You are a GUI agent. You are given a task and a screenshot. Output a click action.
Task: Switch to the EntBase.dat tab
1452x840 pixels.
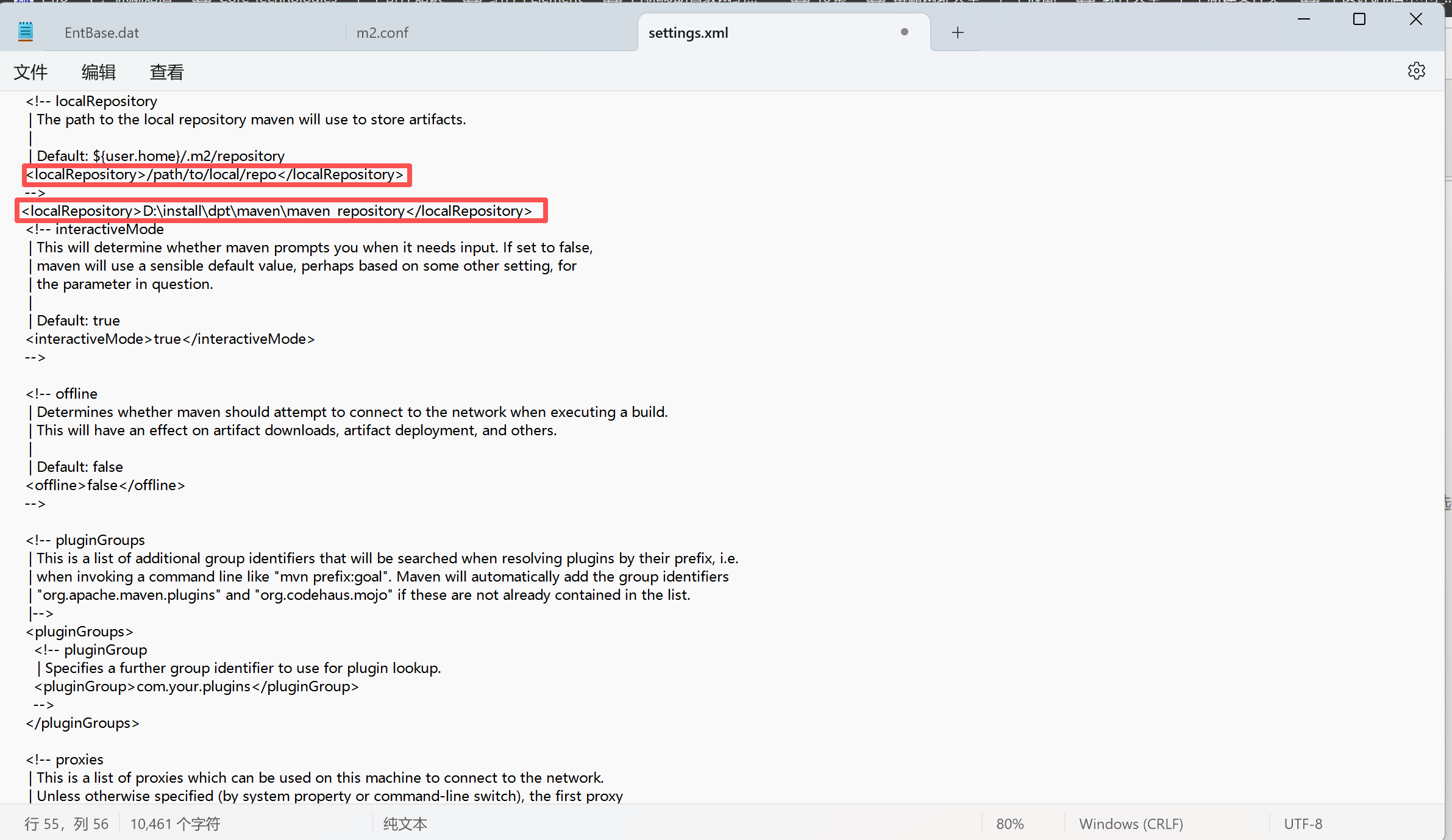102,33
